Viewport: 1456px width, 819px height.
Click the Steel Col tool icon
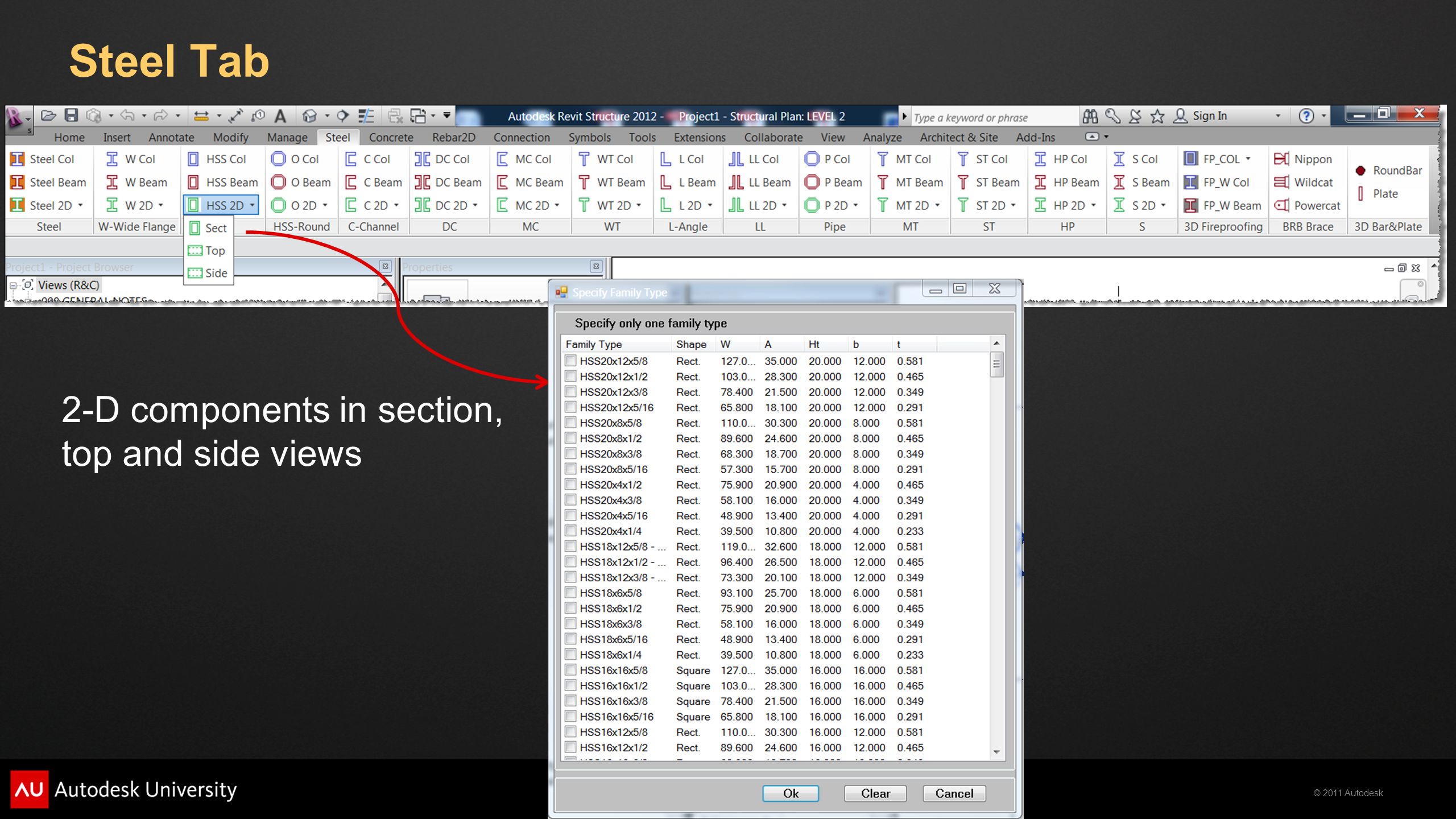pos(18,159)
